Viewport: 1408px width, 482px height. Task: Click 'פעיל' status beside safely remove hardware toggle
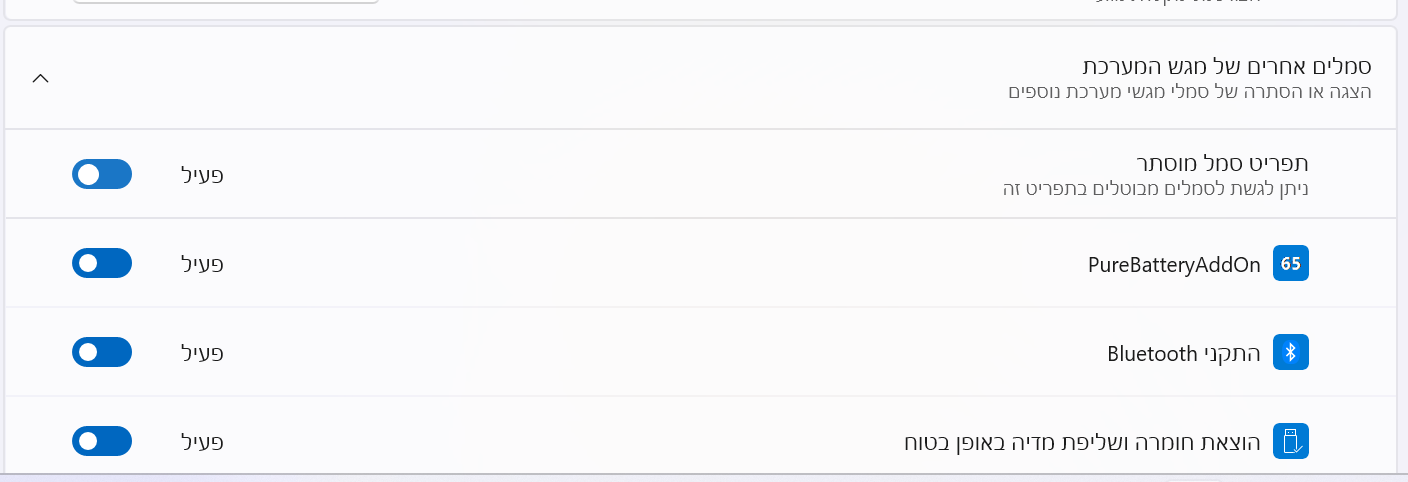202,441
